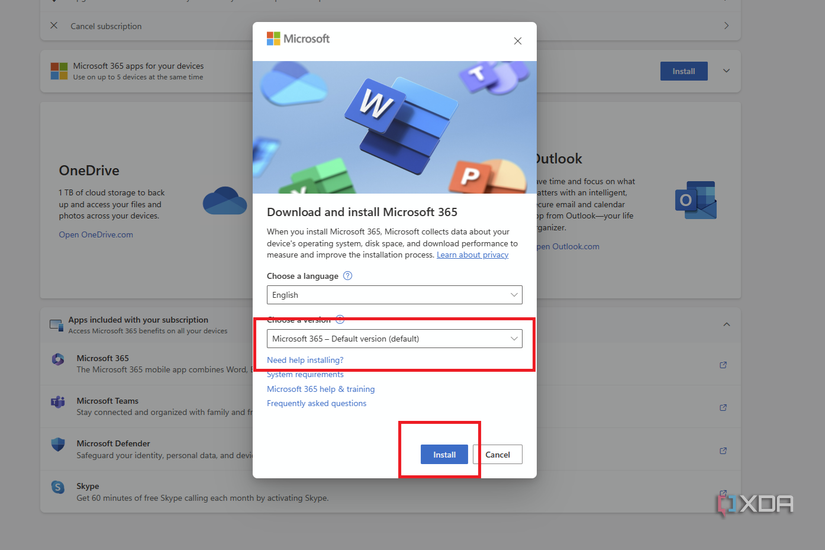
Task: Open the Choose a language dropdown
Action: point(394,295)
